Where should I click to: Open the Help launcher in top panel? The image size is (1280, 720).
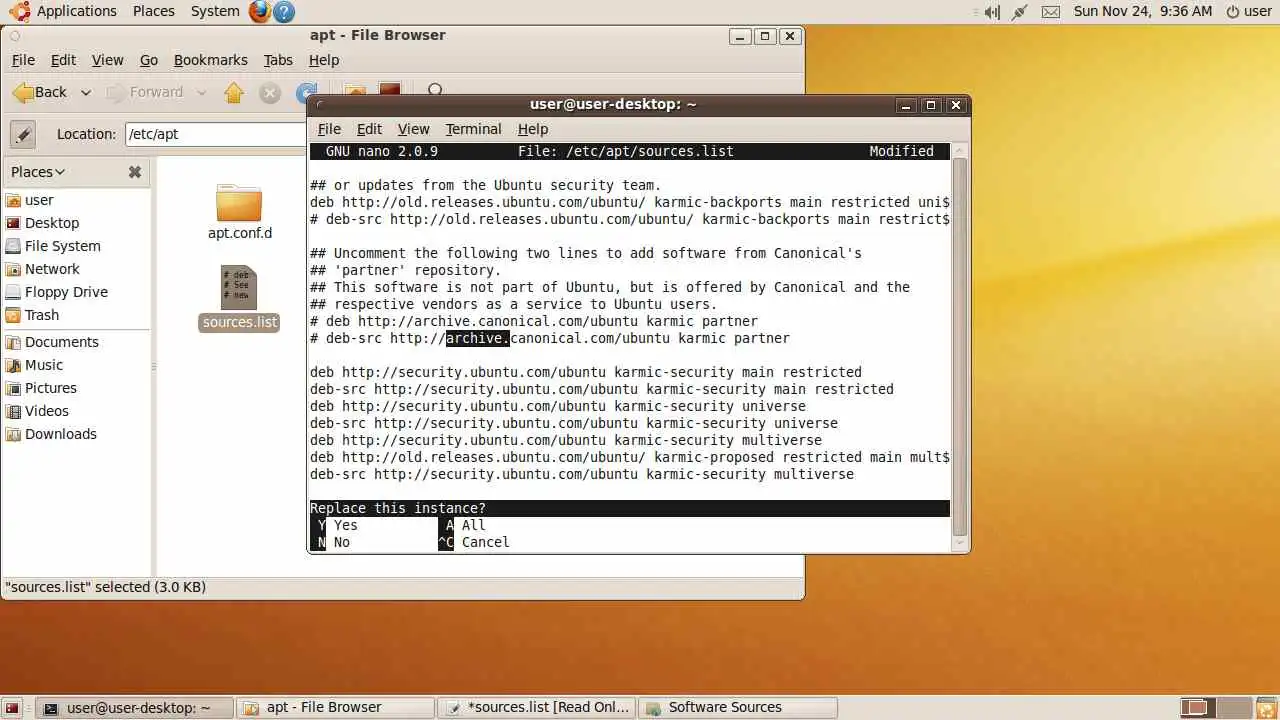(284, 12)
